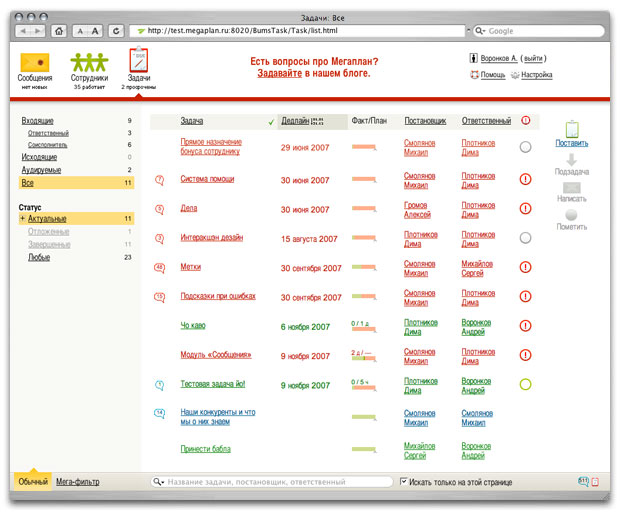Click the Поставить new task icon
Image resolution: width=620 pixels, height=512 pixels.
click(572, 130)
